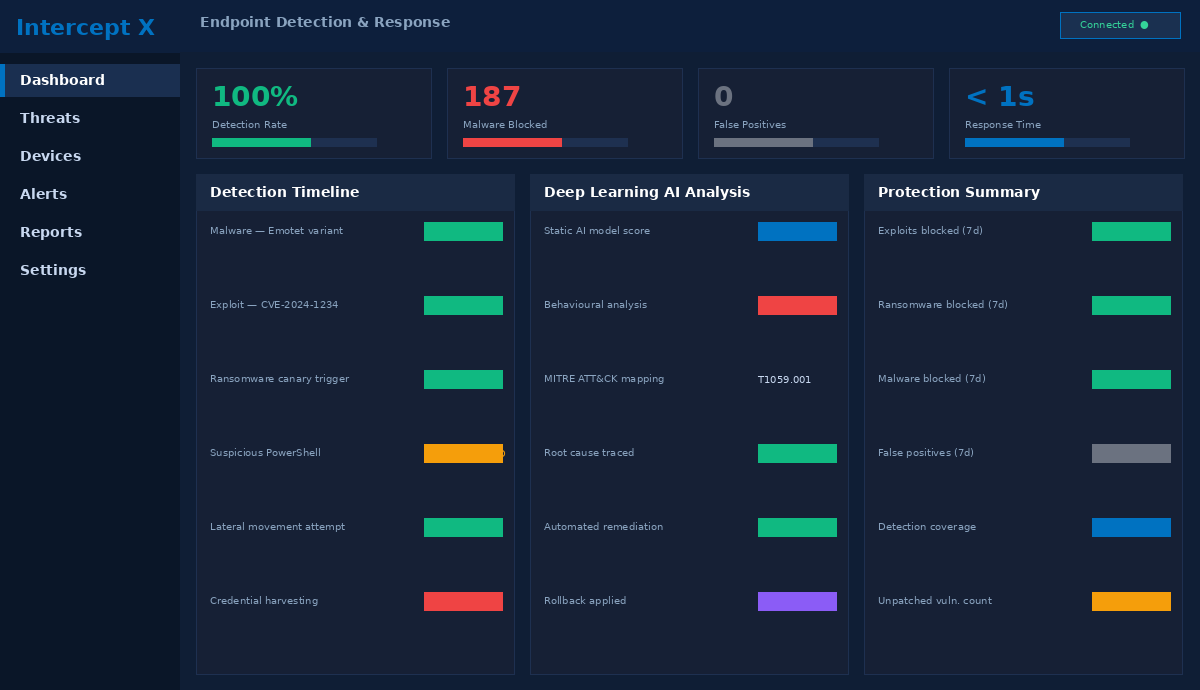Screen dimensions: 1200x690
Task: Click Behavioural analysis row label
Action: click(x=595, y=305)
